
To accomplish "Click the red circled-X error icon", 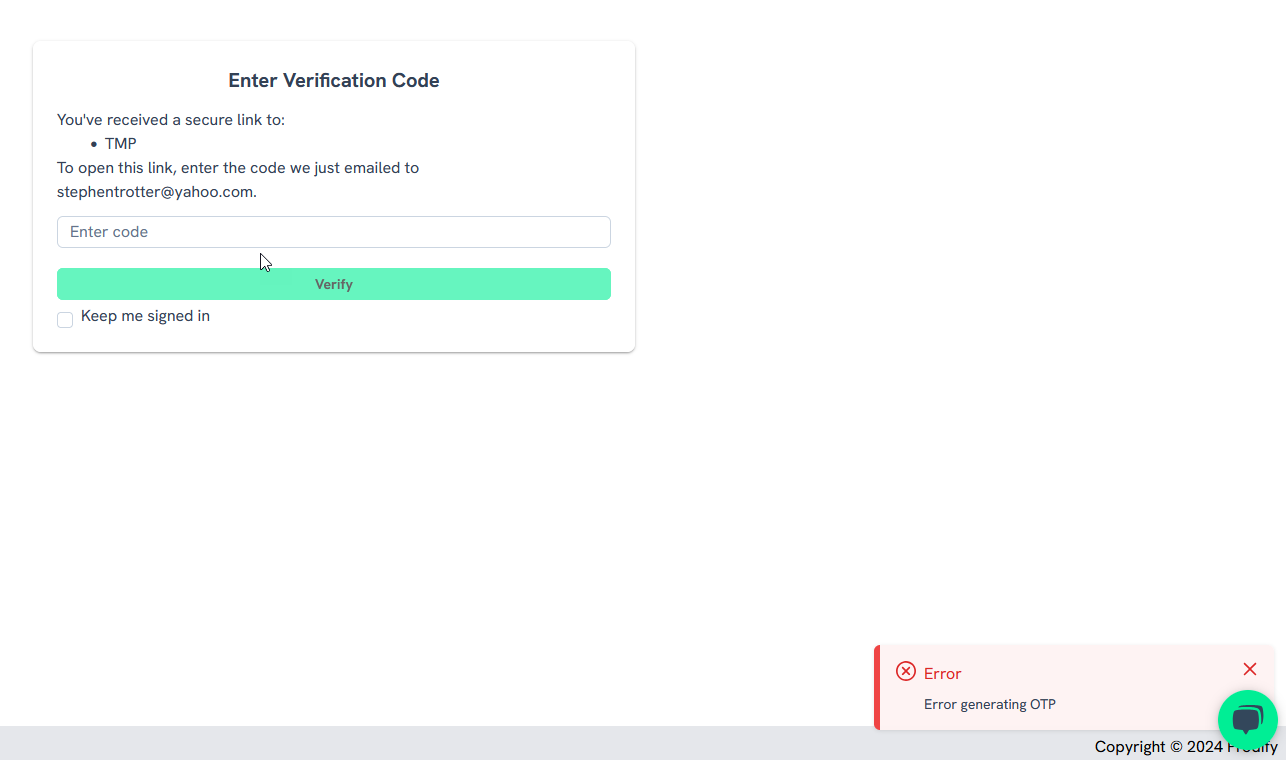I will tap(905, 671).
